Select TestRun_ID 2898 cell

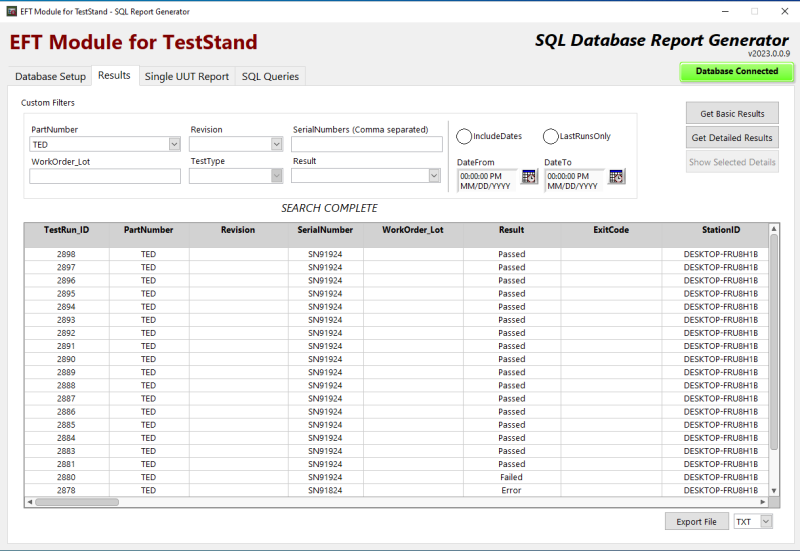[66, 254]
